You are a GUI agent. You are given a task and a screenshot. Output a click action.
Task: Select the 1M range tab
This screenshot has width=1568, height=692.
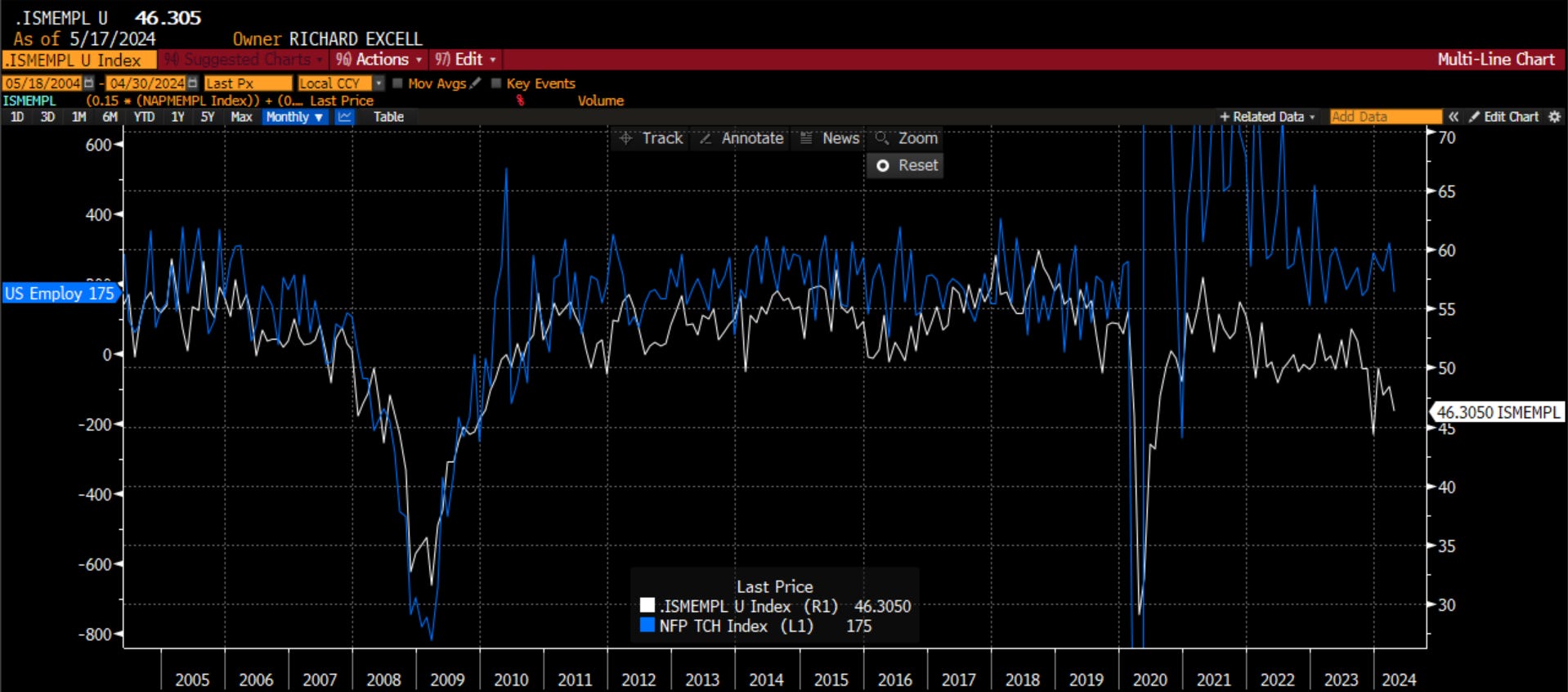pos(78,117)
